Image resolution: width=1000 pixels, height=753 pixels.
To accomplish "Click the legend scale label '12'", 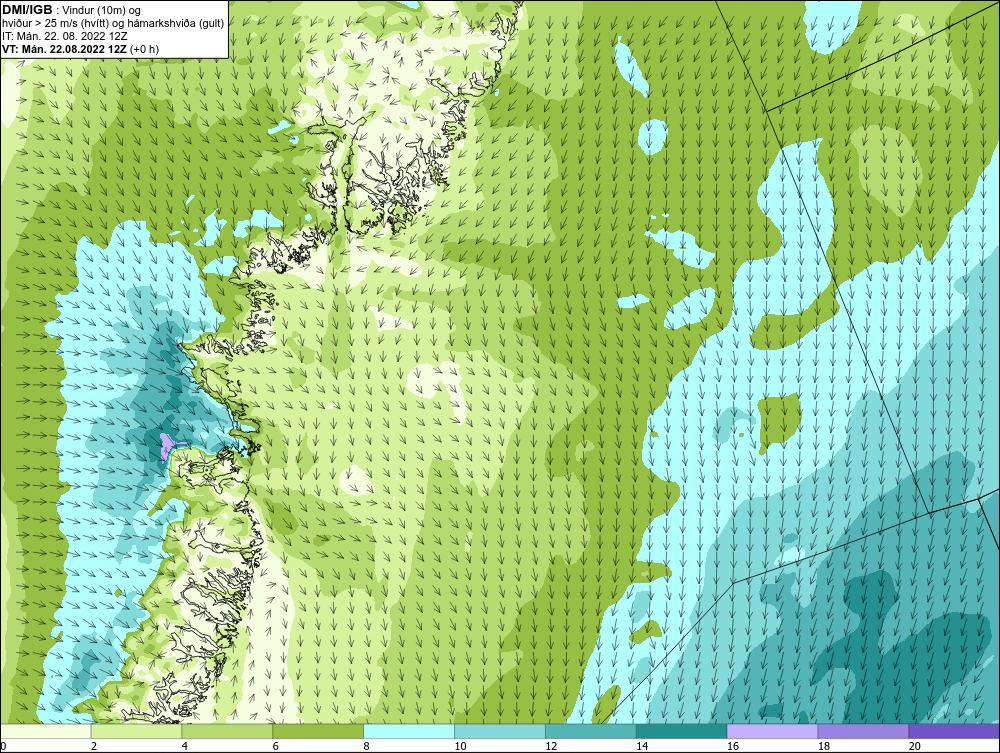I will [551, 746].
